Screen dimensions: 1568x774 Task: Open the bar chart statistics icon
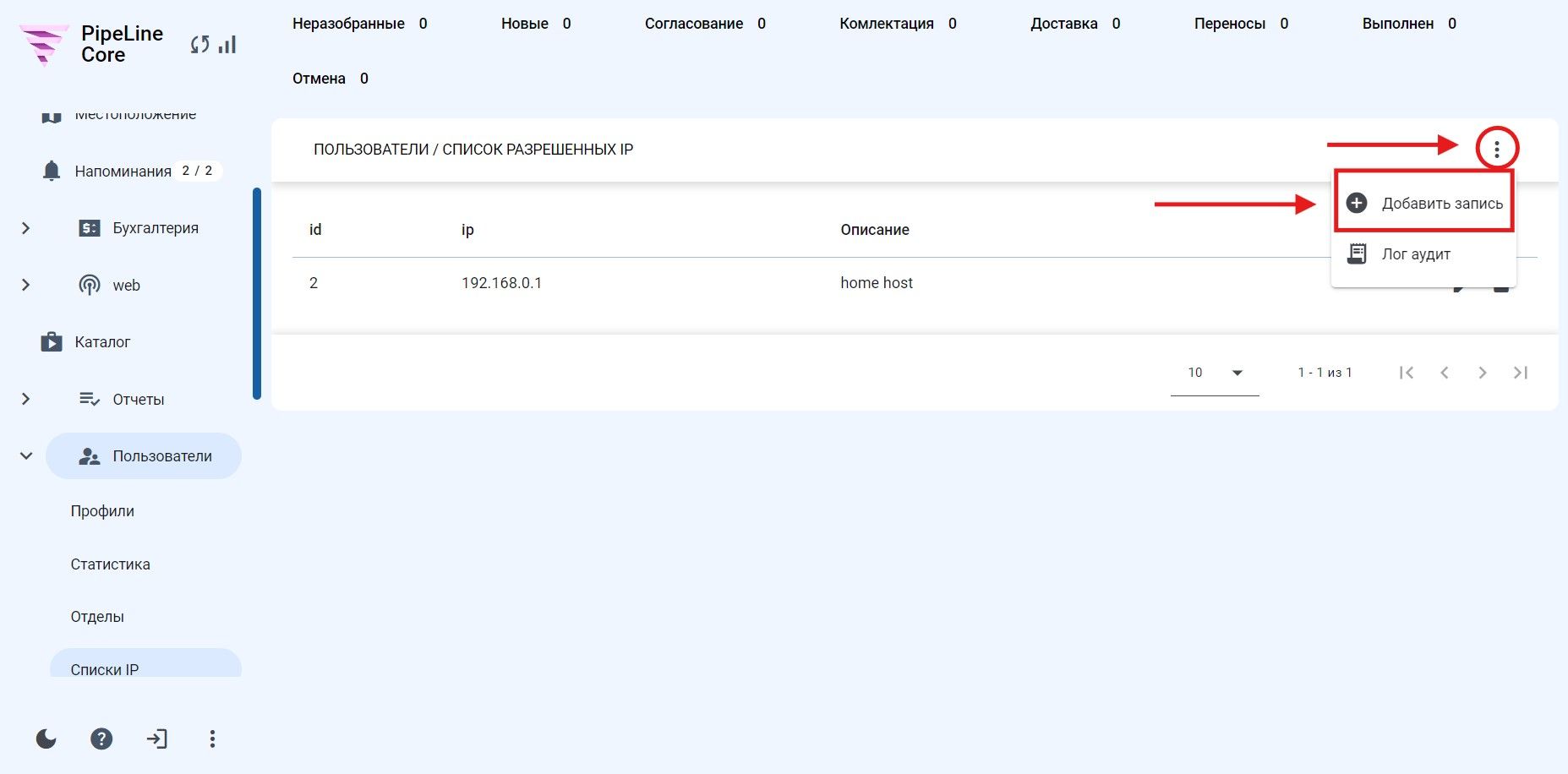tap(227, 45)
